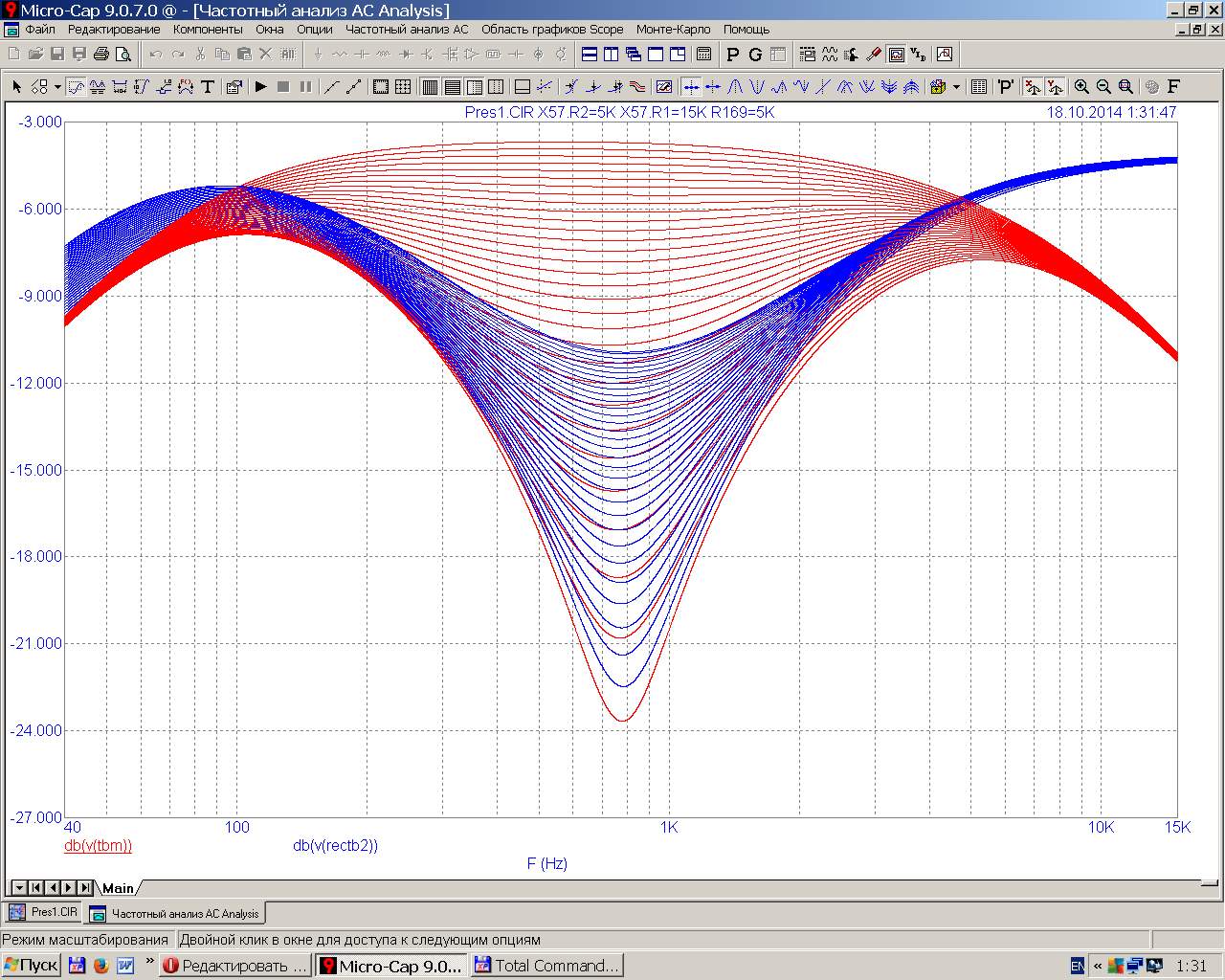This screenshot has width=1225, height=980.
Task: Toggle the Scale mode toolbar button
Action: 77,87
